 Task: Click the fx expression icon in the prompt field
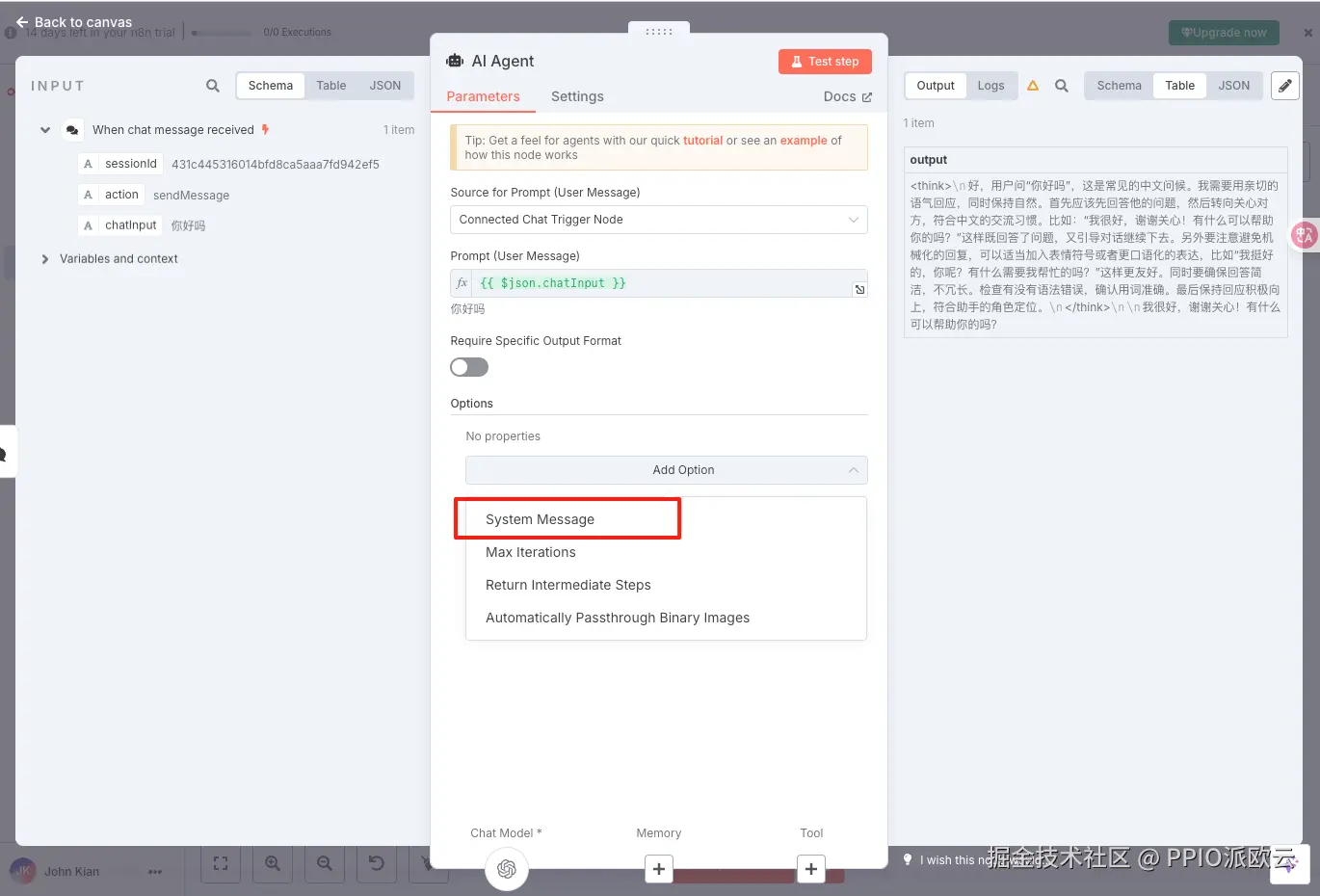click(462, 283)
